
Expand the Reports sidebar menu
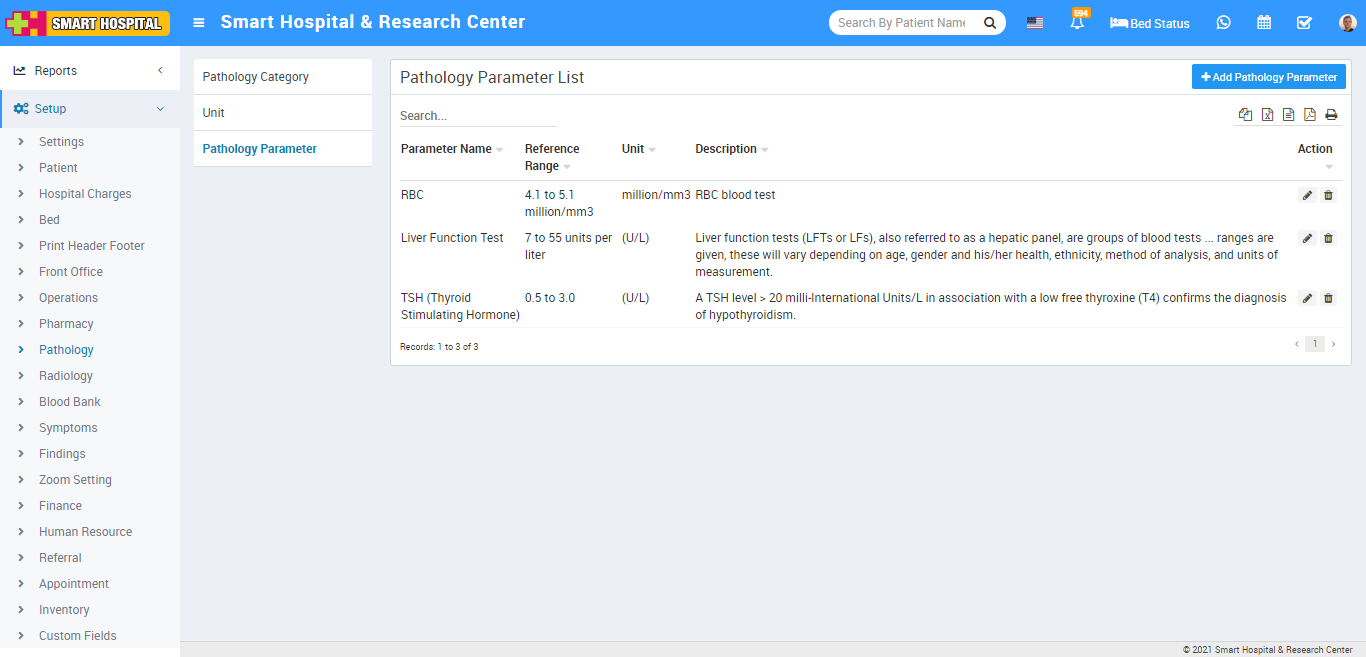coord(90,71)
